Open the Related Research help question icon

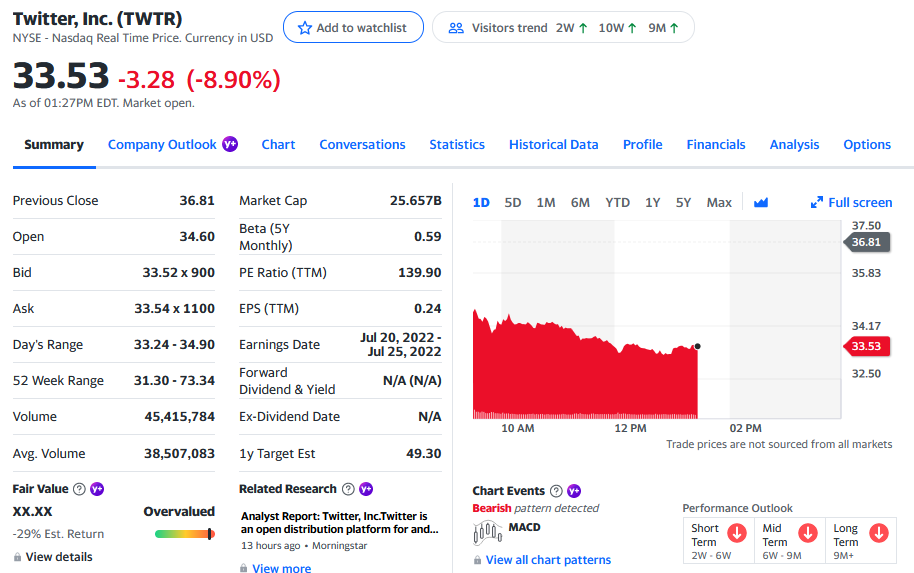(348, 489)
